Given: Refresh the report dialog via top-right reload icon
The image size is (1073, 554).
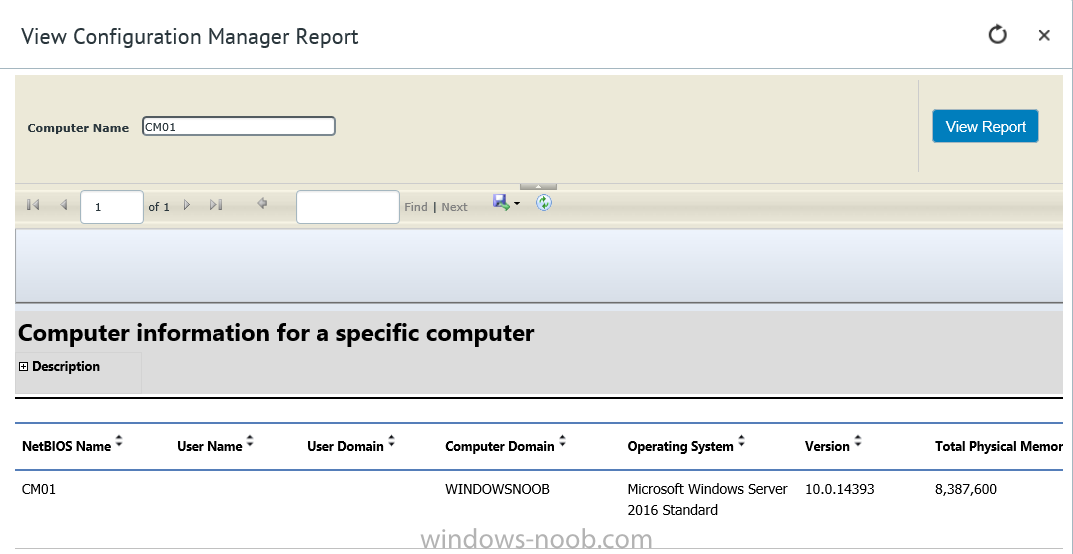Looking at the screenshot, I should pos(998,35).
